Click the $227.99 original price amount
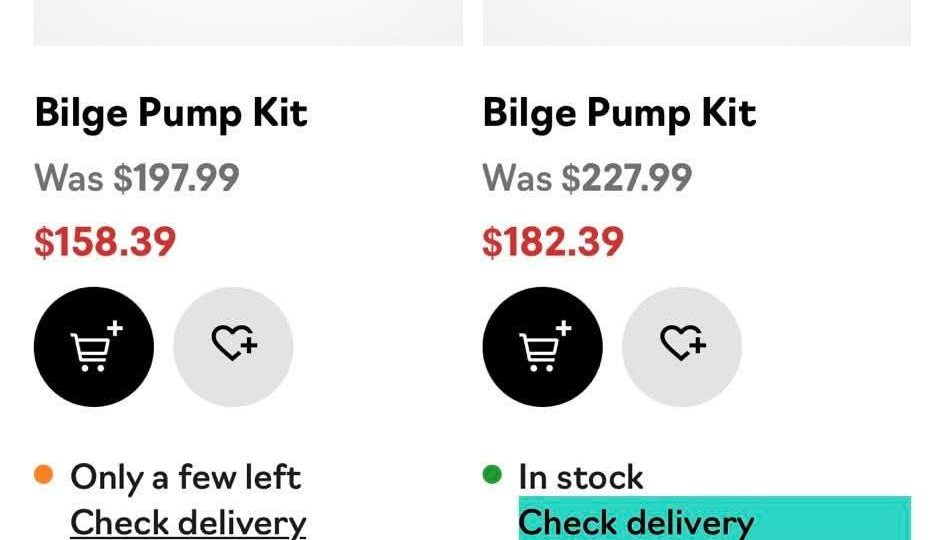Image resolution: width=945 pixels, height=540 pixels. [x=626, y=178]
